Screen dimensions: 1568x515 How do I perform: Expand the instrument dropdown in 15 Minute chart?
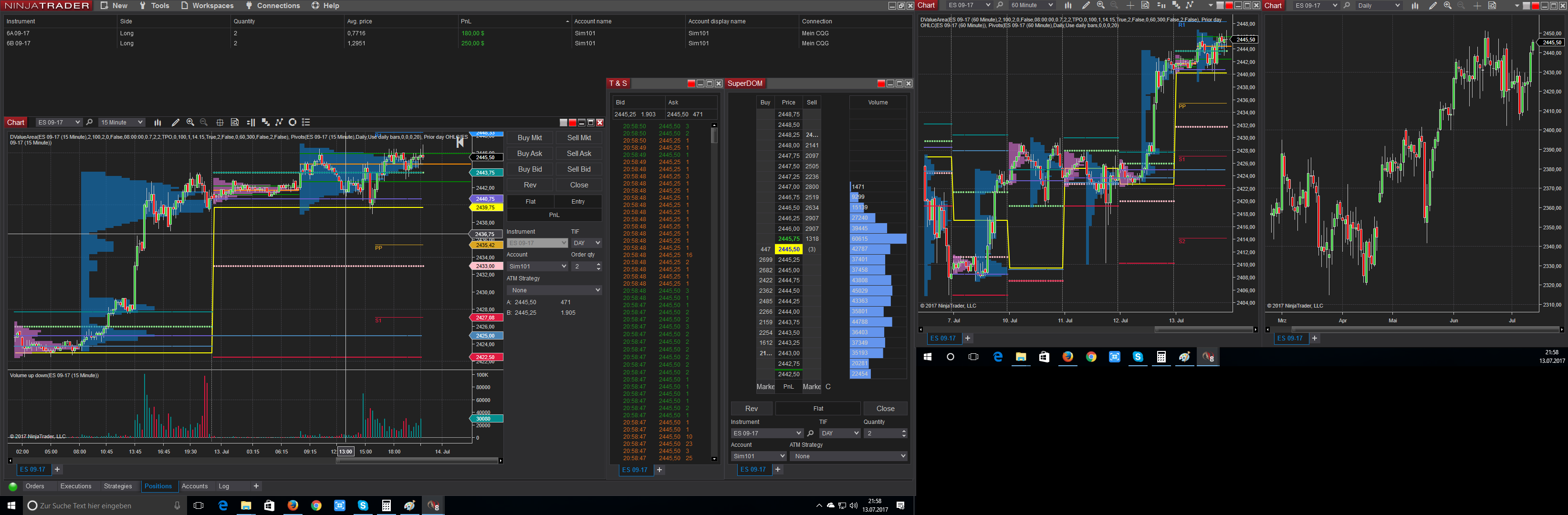coord(59,122)
